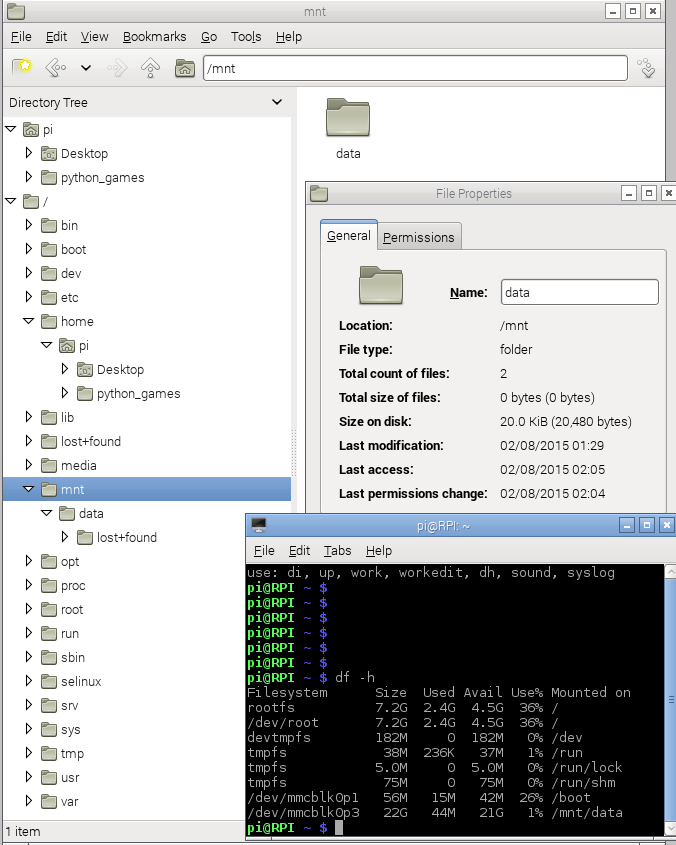Viewport: 676px width, 845px height.
Task: Open the Directory Tree side pane dropdown
Action: [x=277, y=102]
